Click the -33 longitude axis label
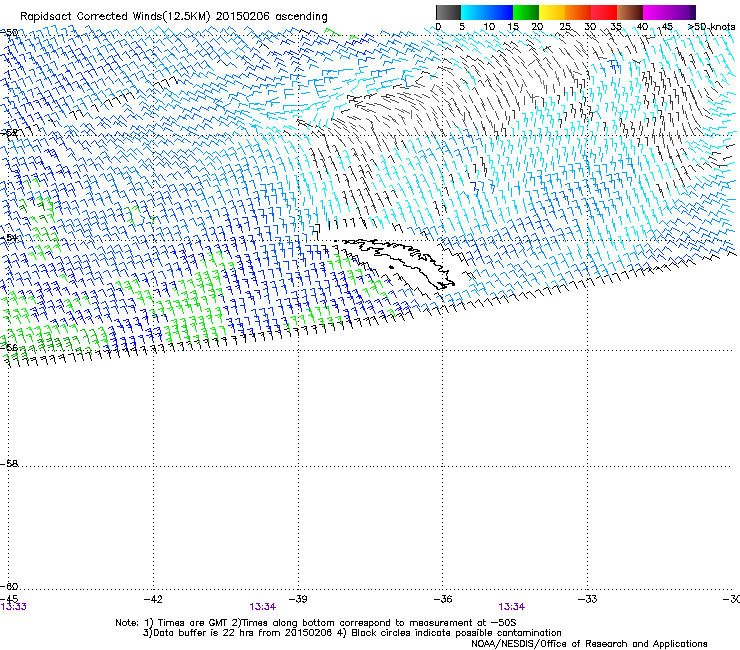The width and height of the screenshot is (740, 650). click(587, 599)
